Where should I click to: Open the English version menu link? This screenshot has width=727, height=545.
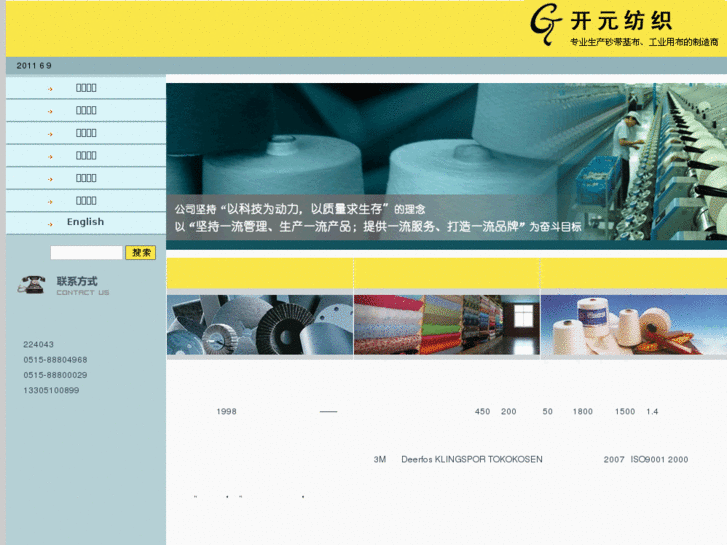(85, 222)
